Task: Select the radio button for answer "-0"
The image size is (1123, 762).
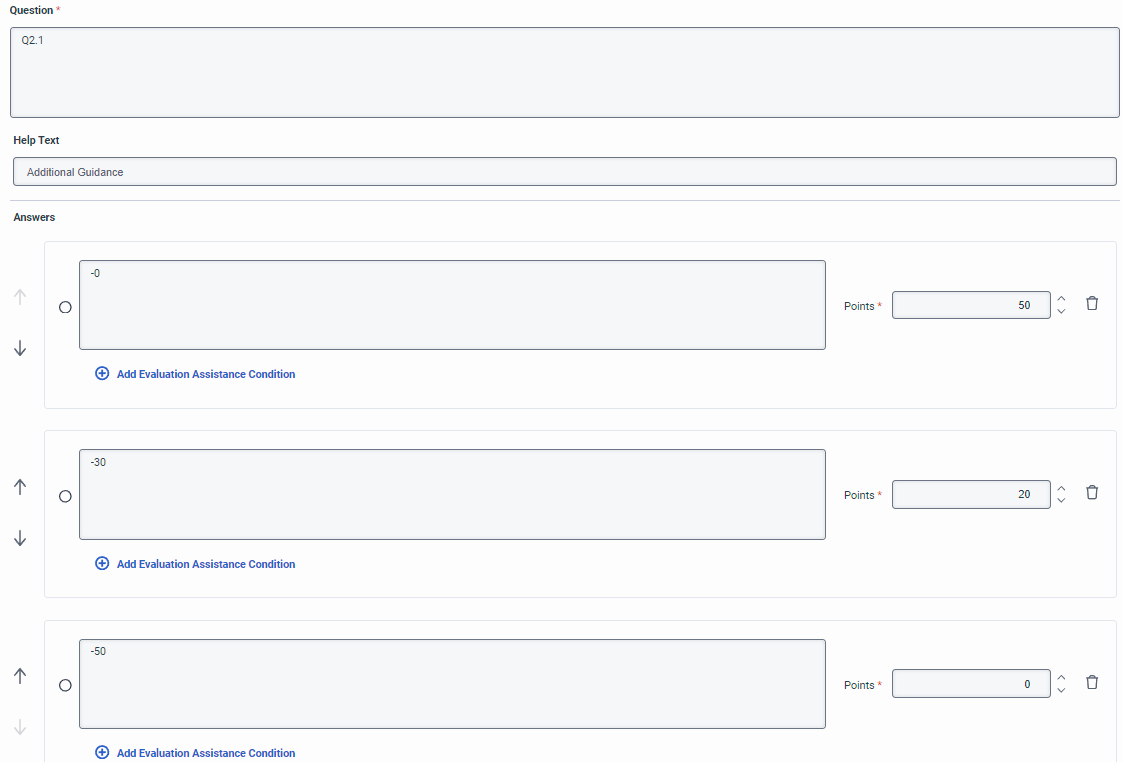Action: point(66,307)
